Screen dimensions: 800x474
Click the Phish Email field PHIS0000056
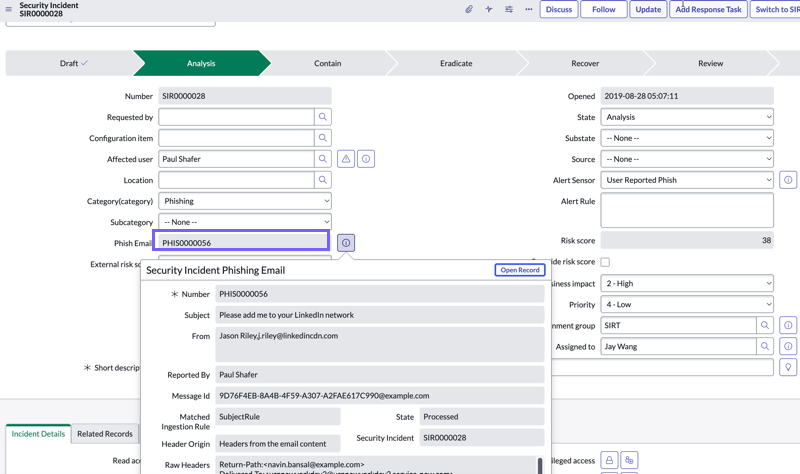(x=241, y=240)
